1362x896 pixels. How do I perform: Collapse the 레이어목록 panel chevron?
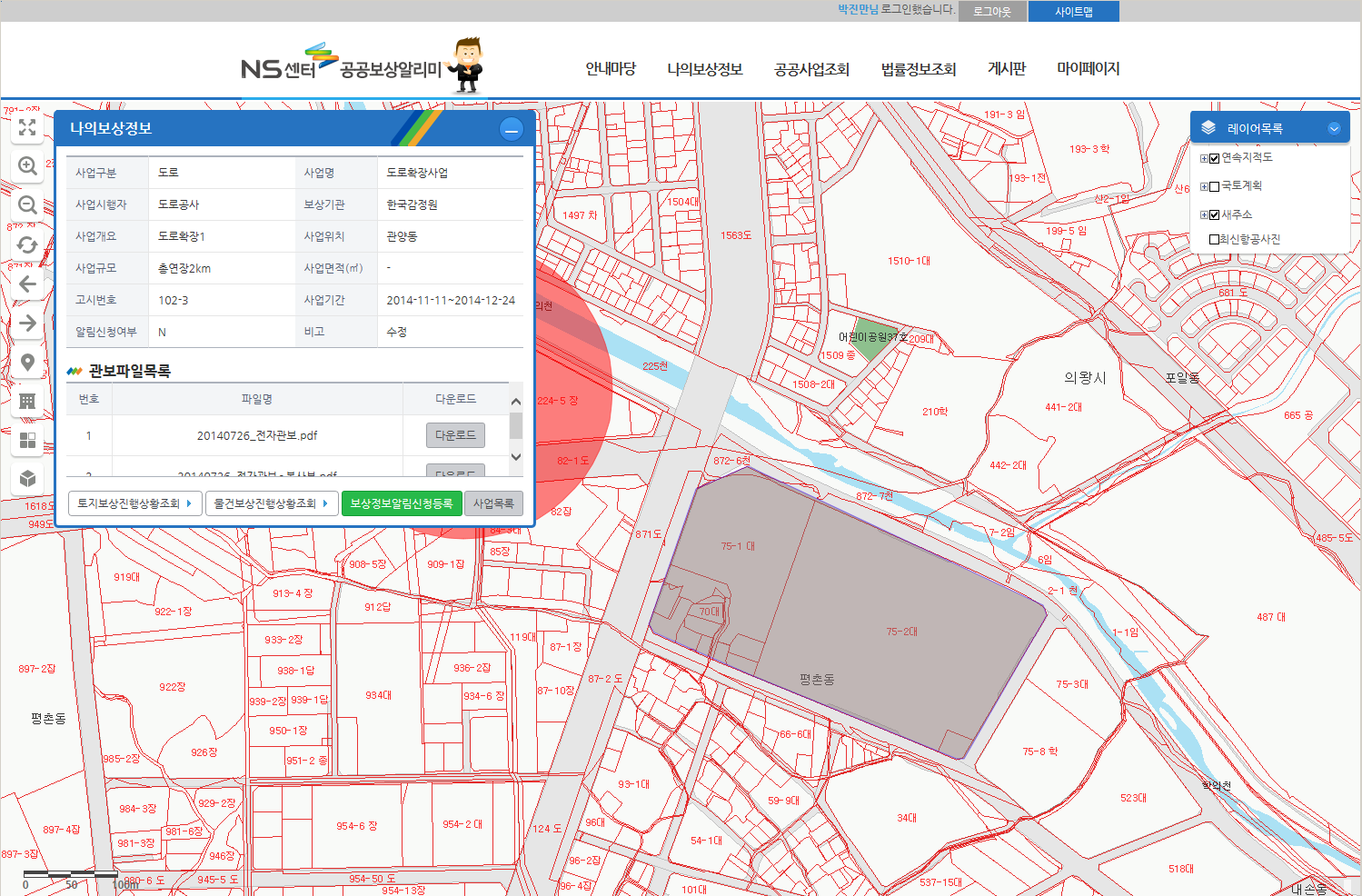click(1334, 128)
